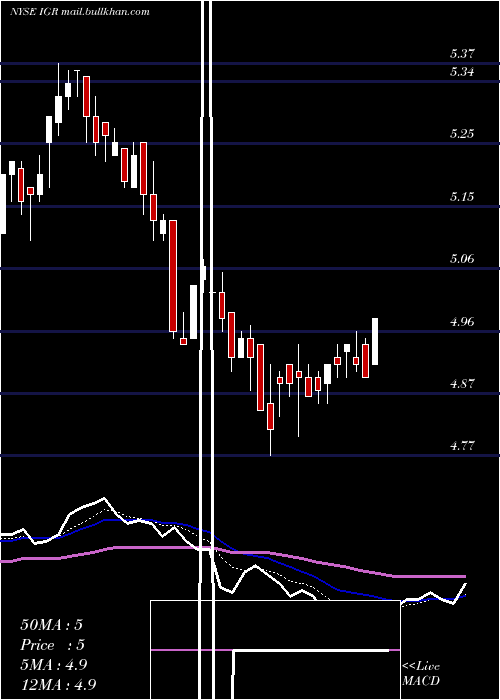500x700 pixels.
Task: Click the <<Live MACD label
Action: click(x=421, y=674)
